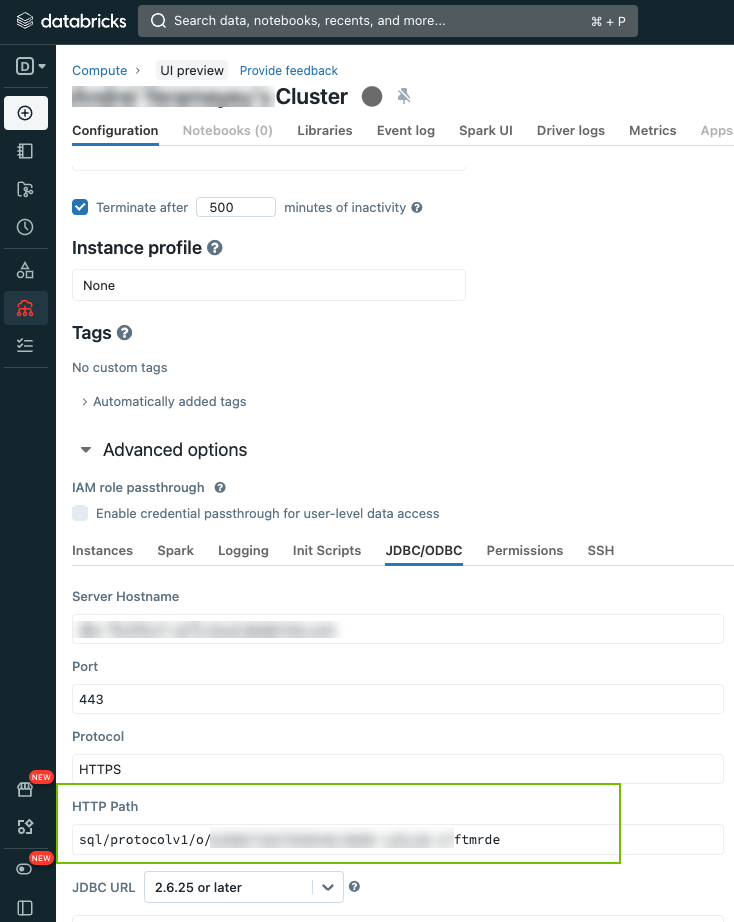Open Recents clock icon in sidebar

click(26, 227)
